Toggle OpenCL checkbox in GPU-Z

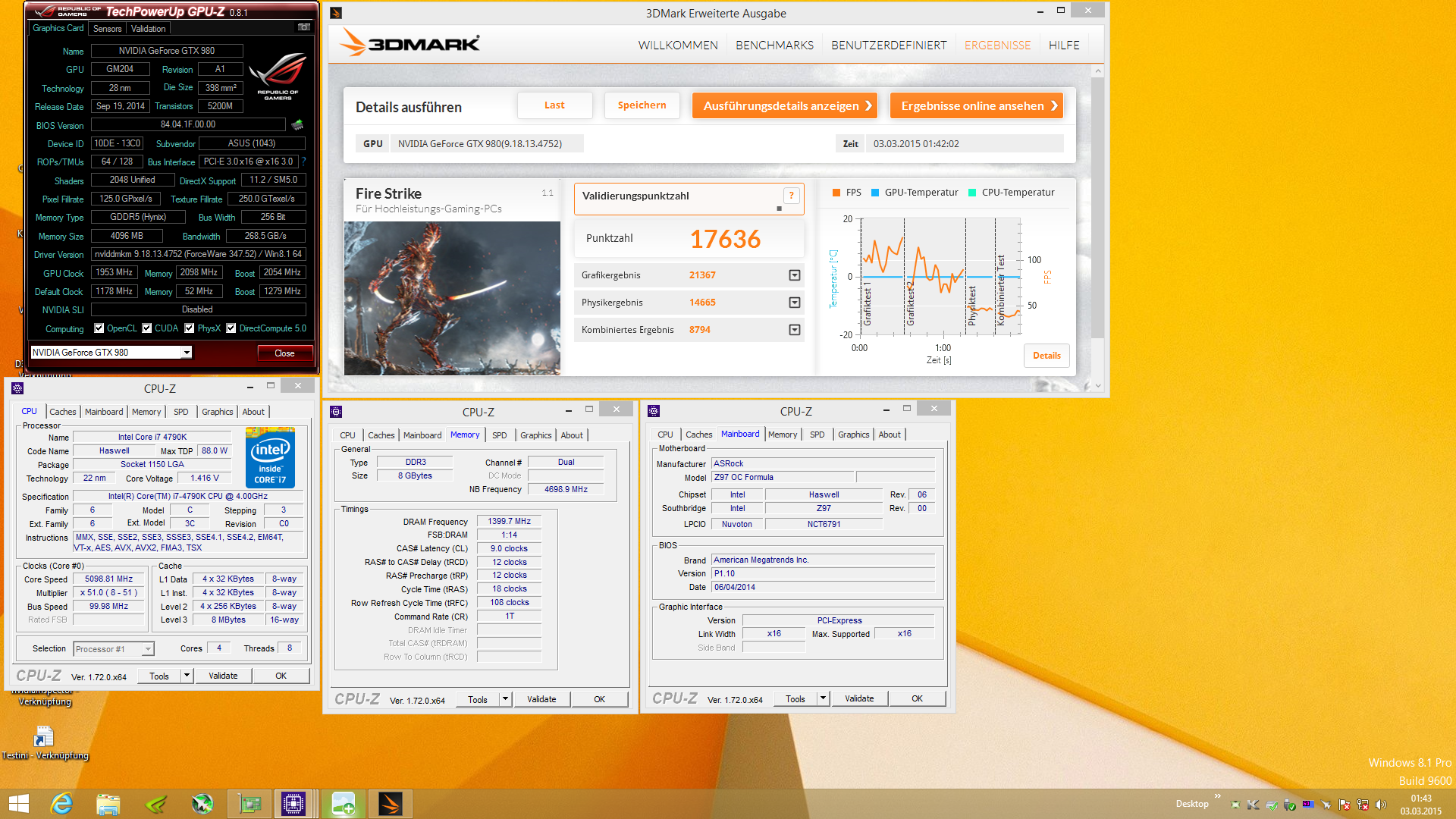(x=99, y=328)
